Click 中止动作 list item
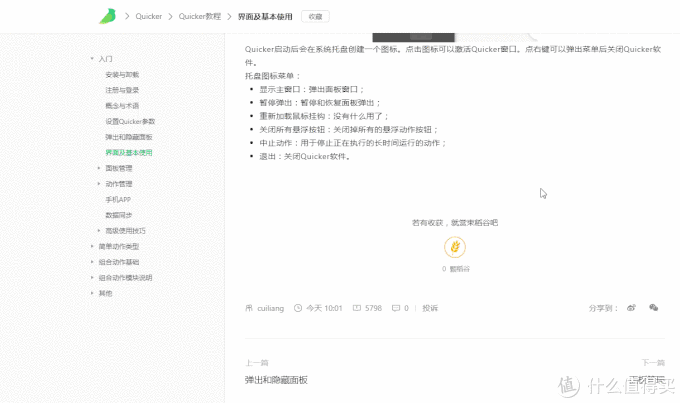680x403 pixels. point(353,143)
